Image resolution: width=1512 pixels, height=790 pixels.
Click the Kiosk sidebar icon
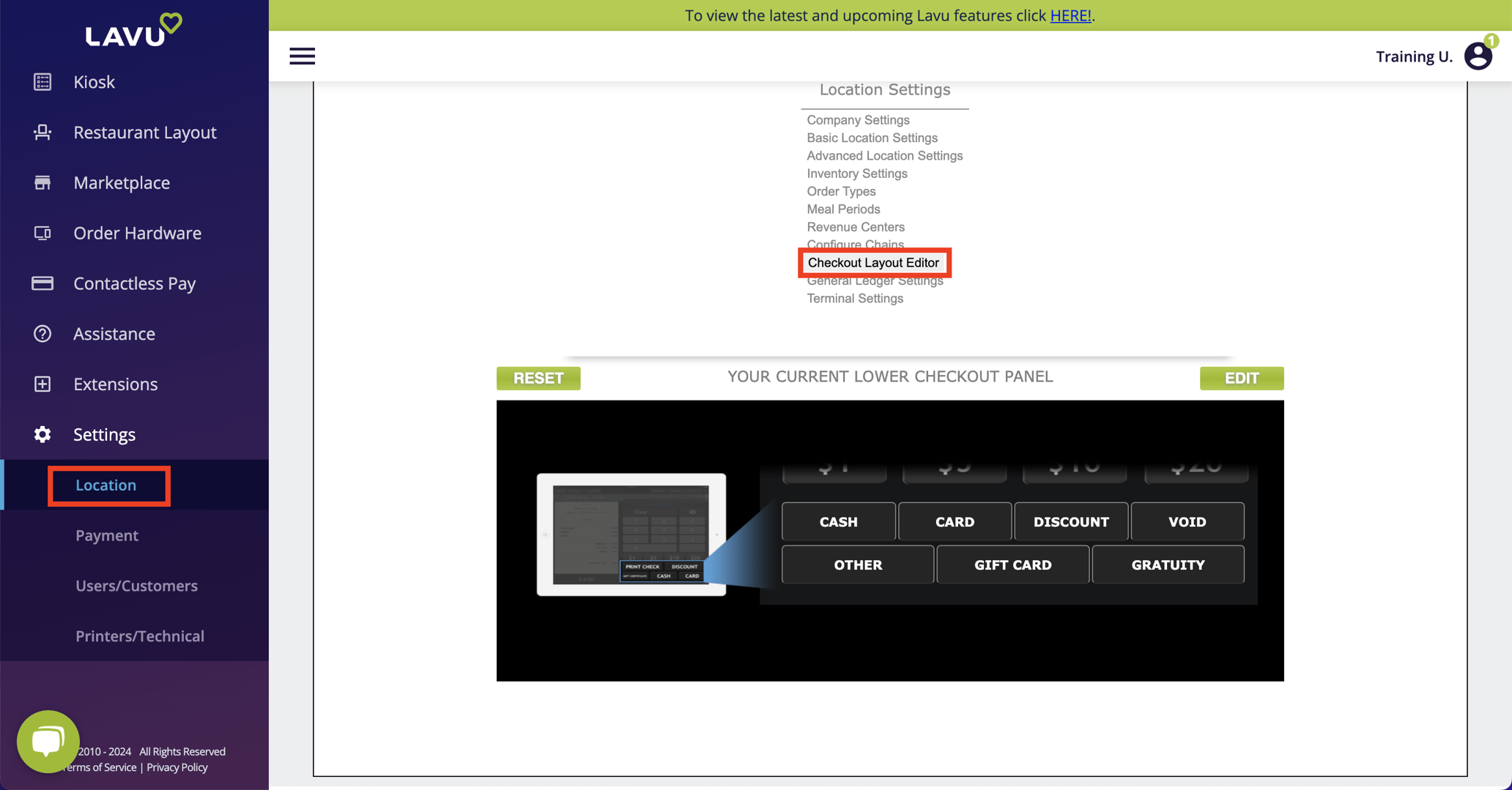click(x=42, y=82)
